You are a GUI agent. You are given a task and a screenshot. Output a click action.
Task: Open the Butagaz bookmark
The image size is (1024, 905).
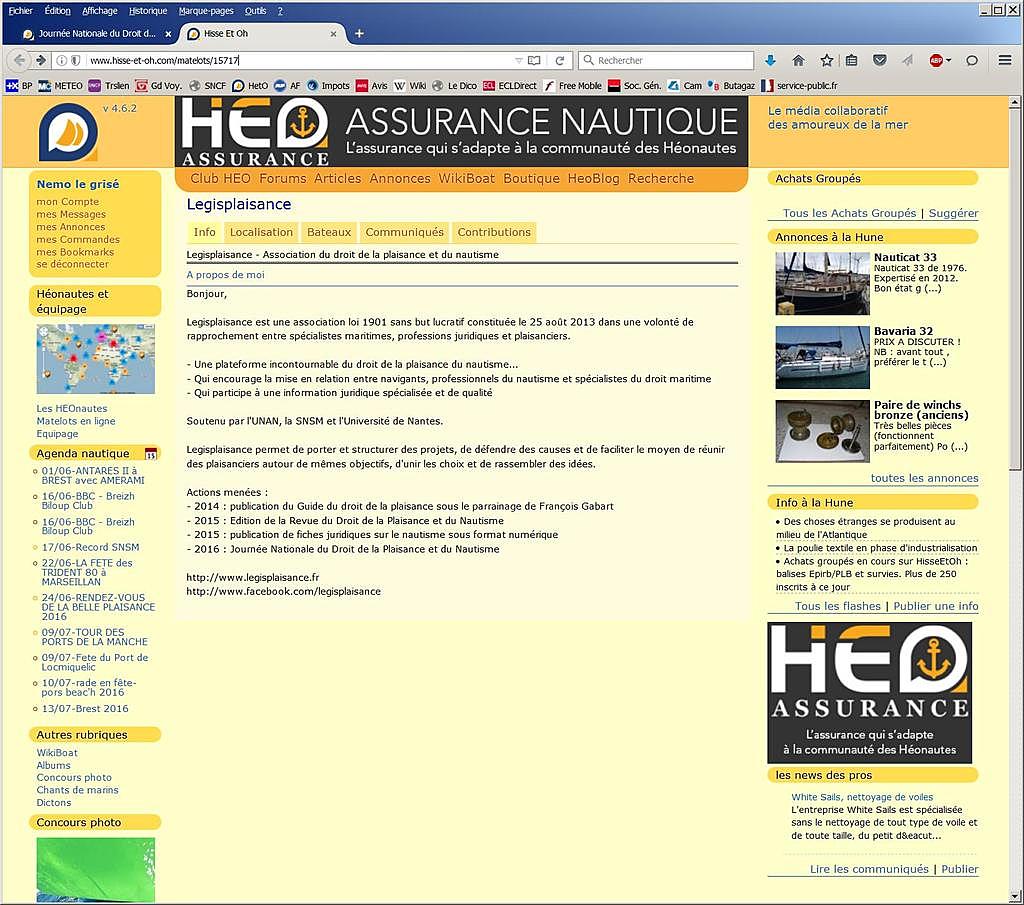tap(731, 86)
